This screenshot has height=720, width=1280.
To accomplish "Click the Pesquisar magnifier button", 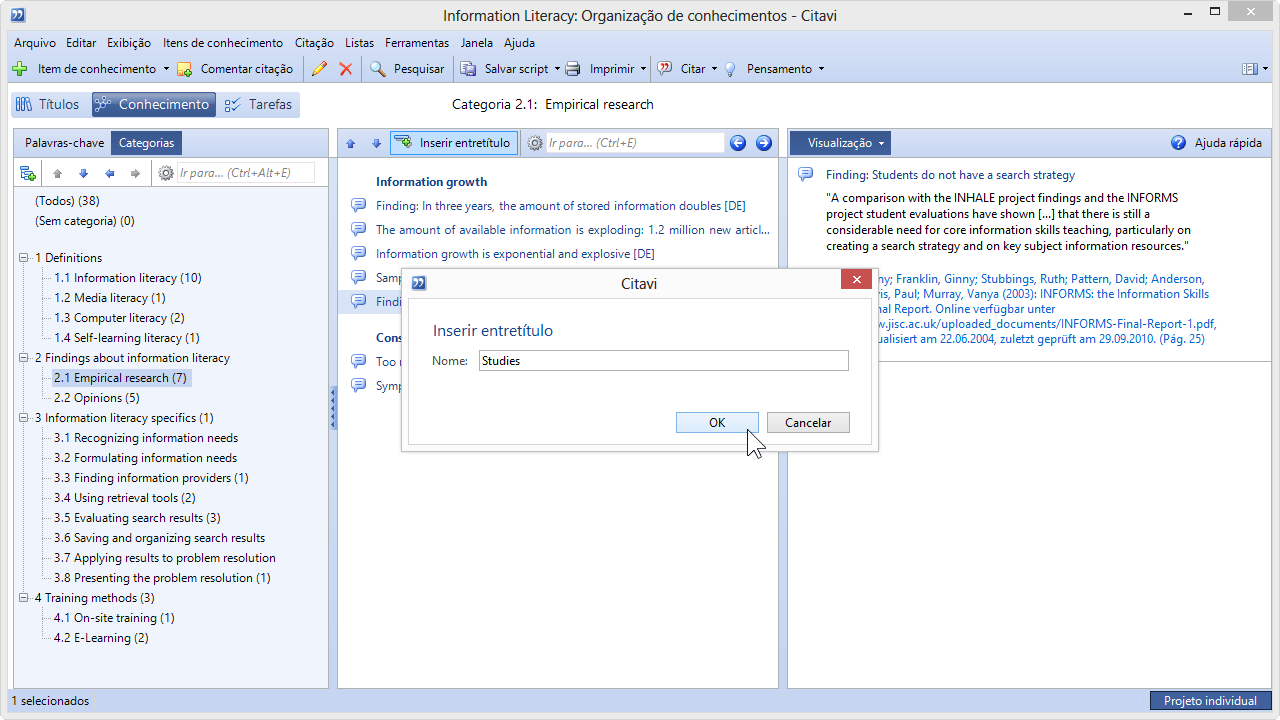I will pos(407,69).
